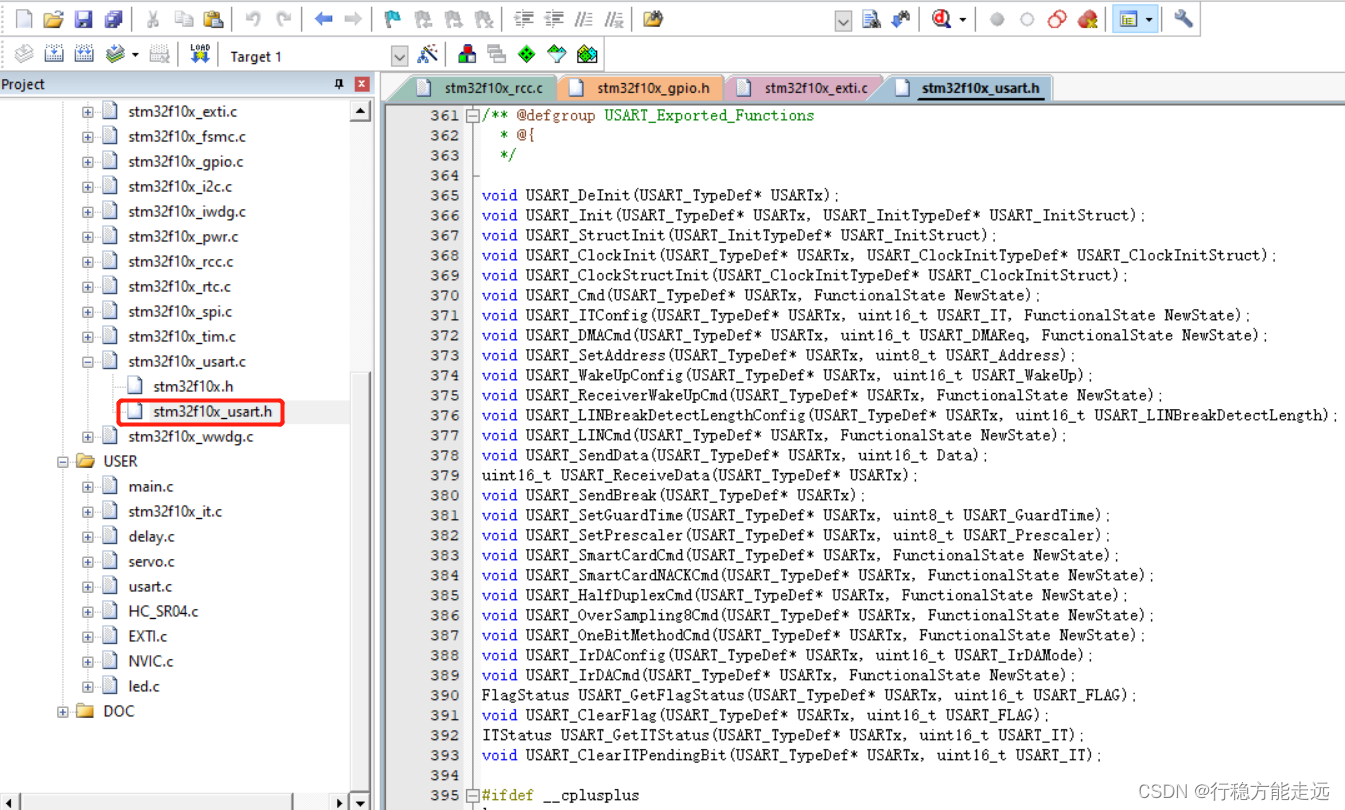Open Configuration wrench icon
Screen dimensions: 1345x810
point(1184,19)
